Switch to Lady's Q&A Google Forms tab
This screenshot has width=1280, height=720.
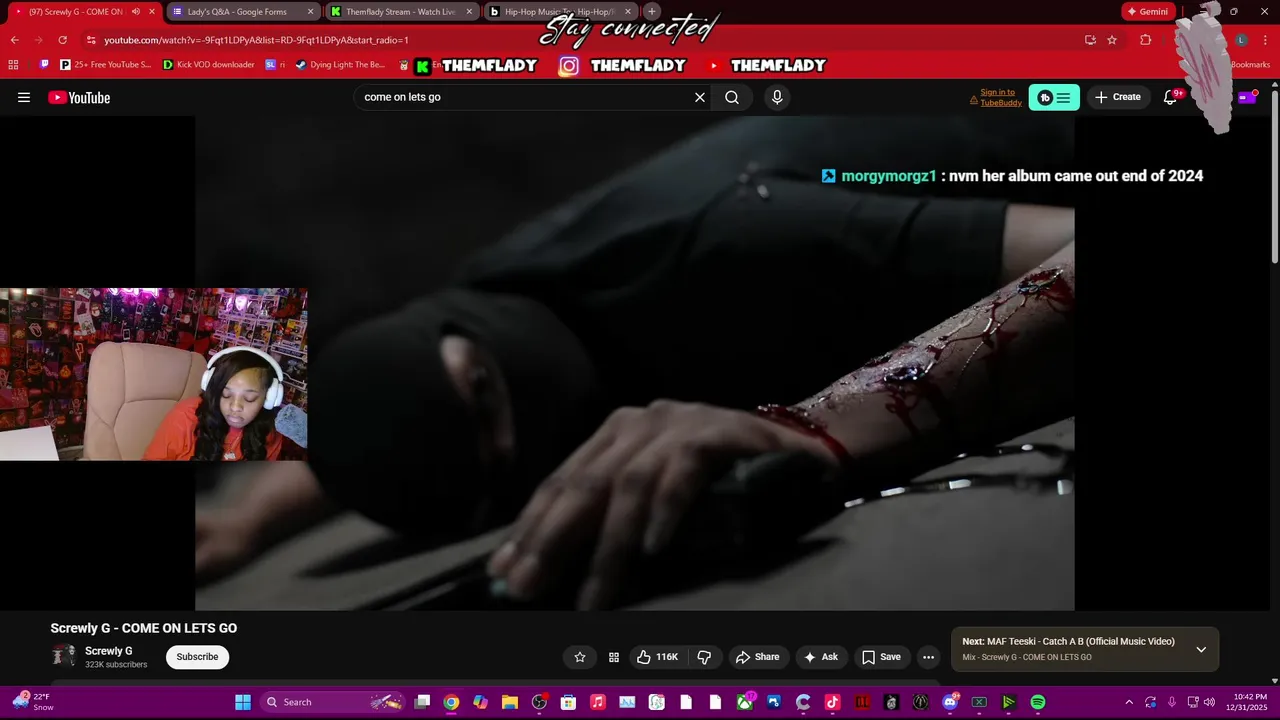[x=243, y=12]
